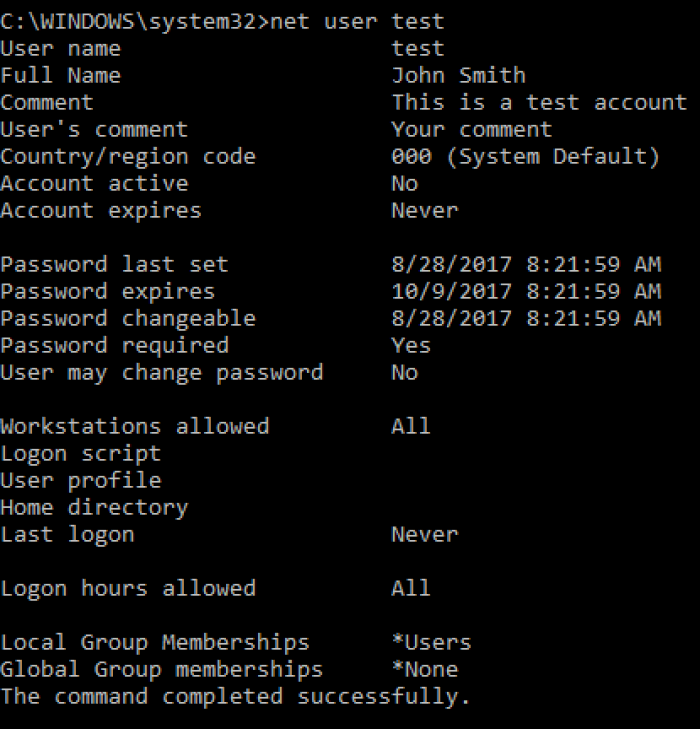
Task: Click the '*None' global group membership
Action: pos(424,669)
